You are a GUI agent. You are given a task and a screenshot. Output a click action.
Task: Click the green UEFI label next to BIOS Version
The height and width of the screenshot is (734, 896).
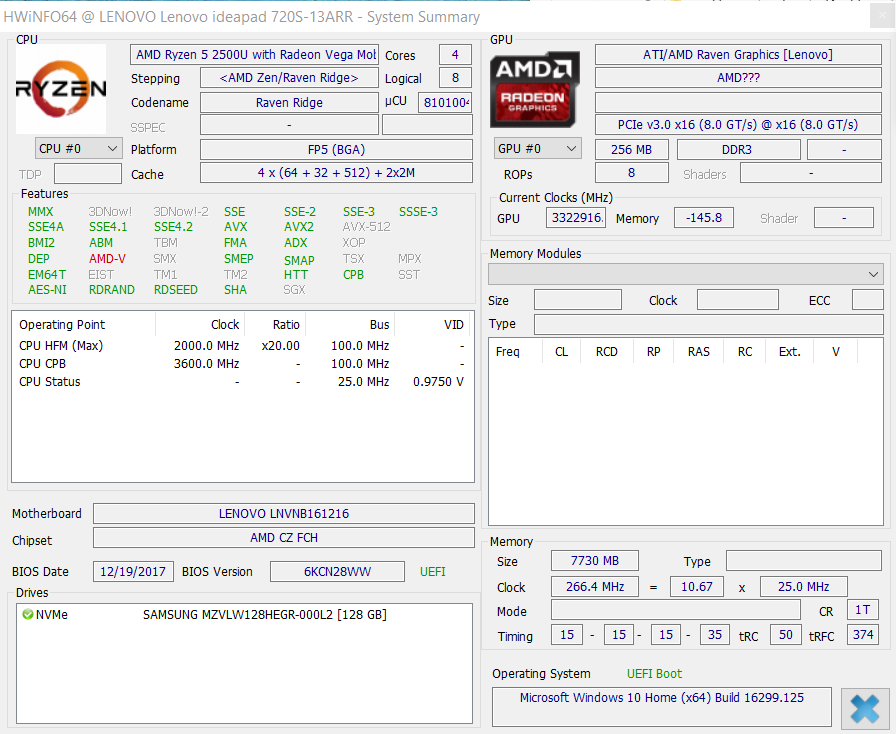pyautogui.click(x=433, y=572)
